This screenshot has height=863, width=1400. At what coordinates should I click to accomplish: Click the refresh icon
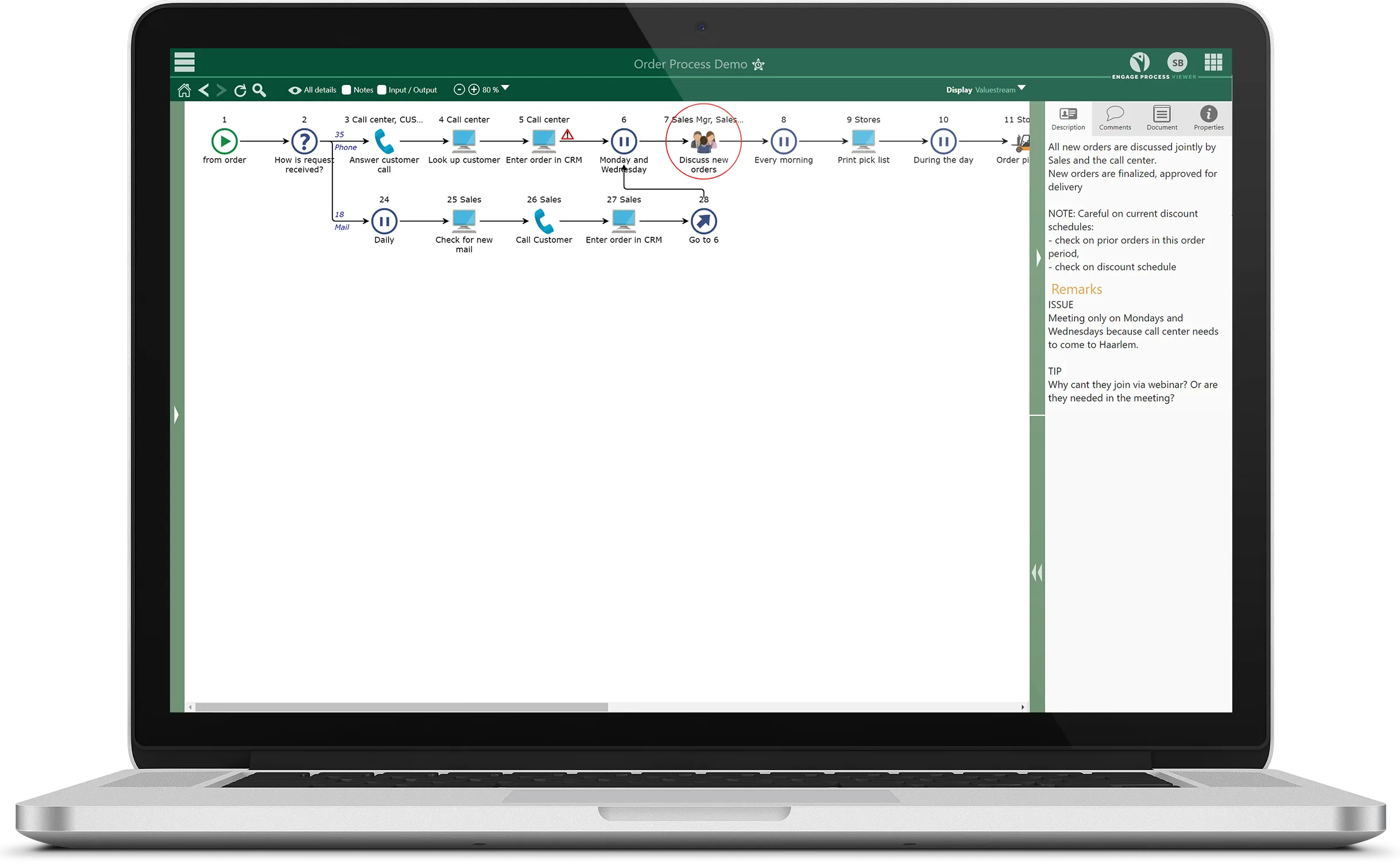pyautogui.click(x=240, y=90)
